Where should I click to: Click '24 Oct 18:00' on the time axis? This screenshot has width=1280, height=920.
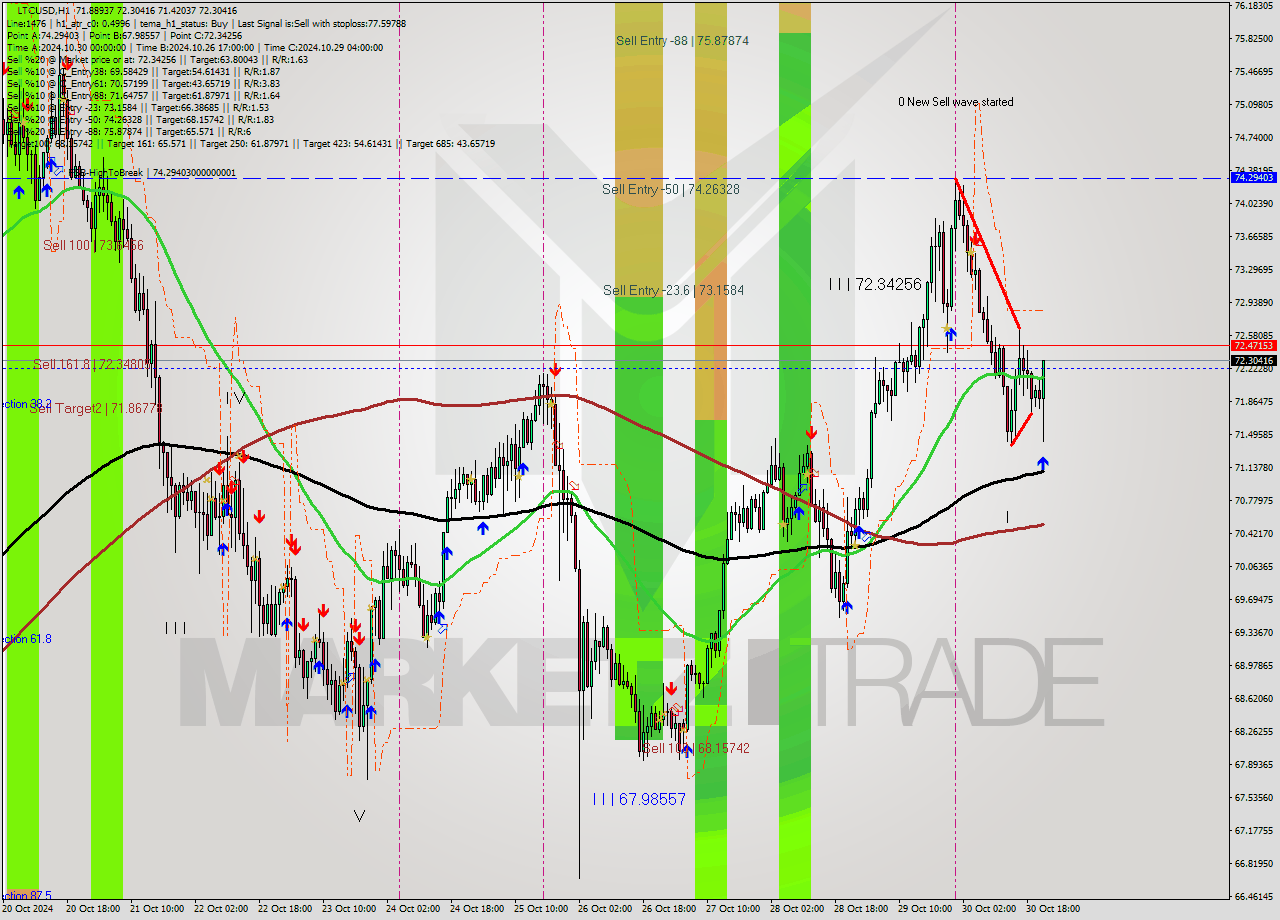(x=476, y=908)
